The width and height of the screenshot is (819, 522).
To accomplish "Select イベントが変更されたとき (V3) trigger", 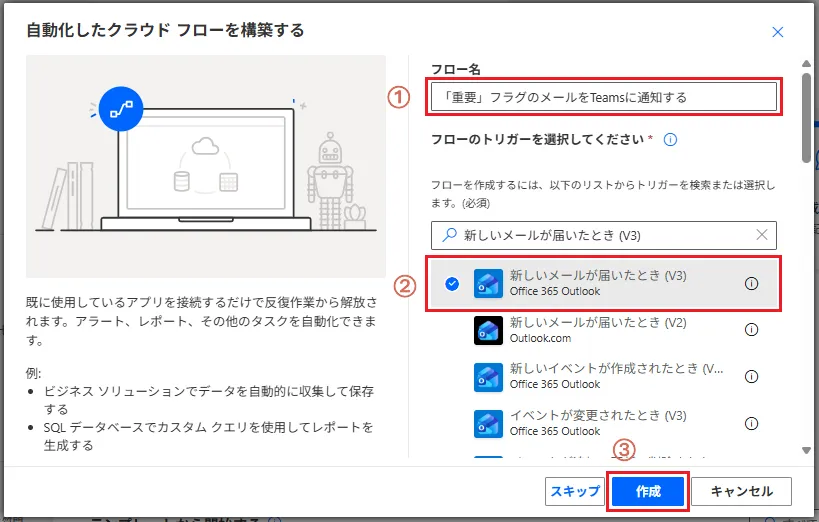I will point(604,423).
